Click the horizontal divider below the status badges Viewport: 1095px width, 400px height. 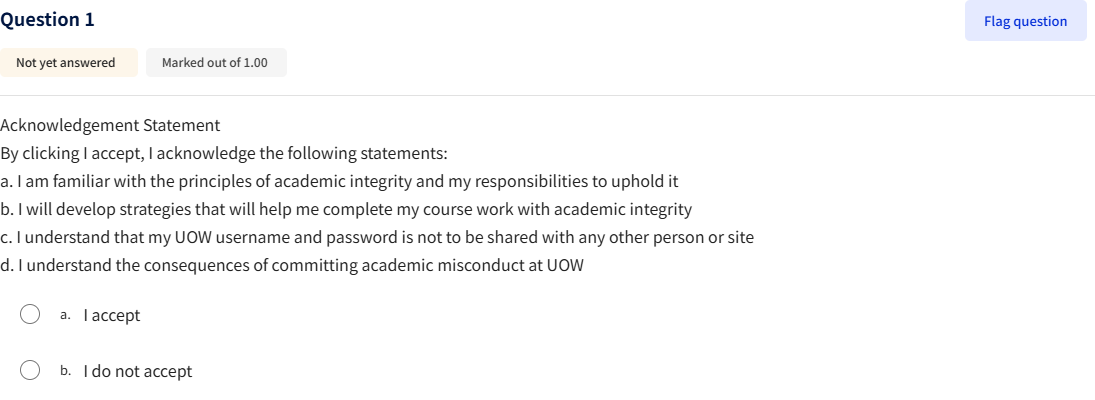[547, 95]
